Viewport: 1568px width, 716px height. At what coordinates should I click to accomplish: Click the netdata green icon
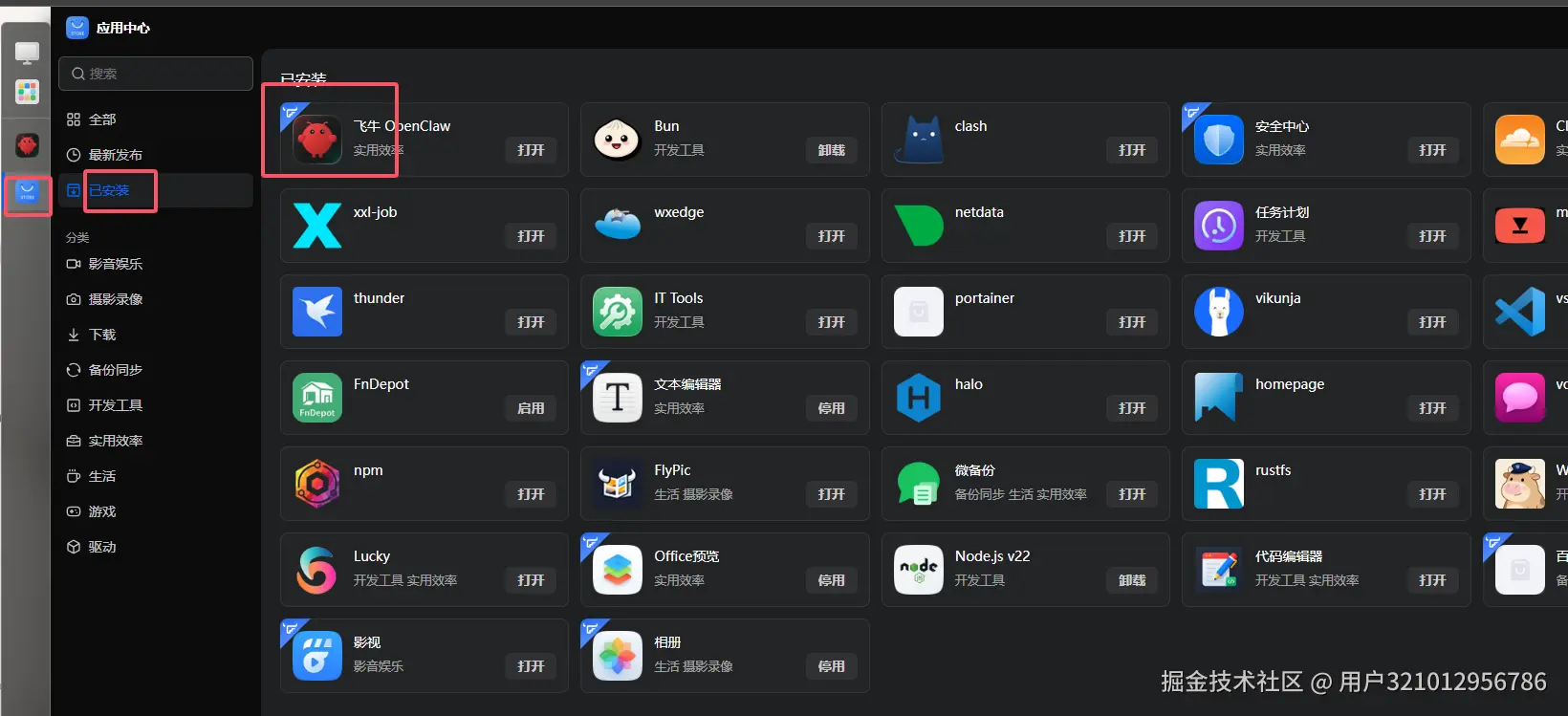pos(918,226)
